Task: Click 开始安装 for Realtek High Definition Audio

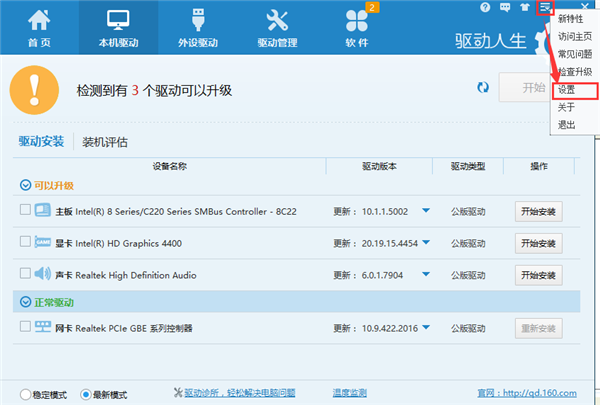Action: click(x=539, y=273)
